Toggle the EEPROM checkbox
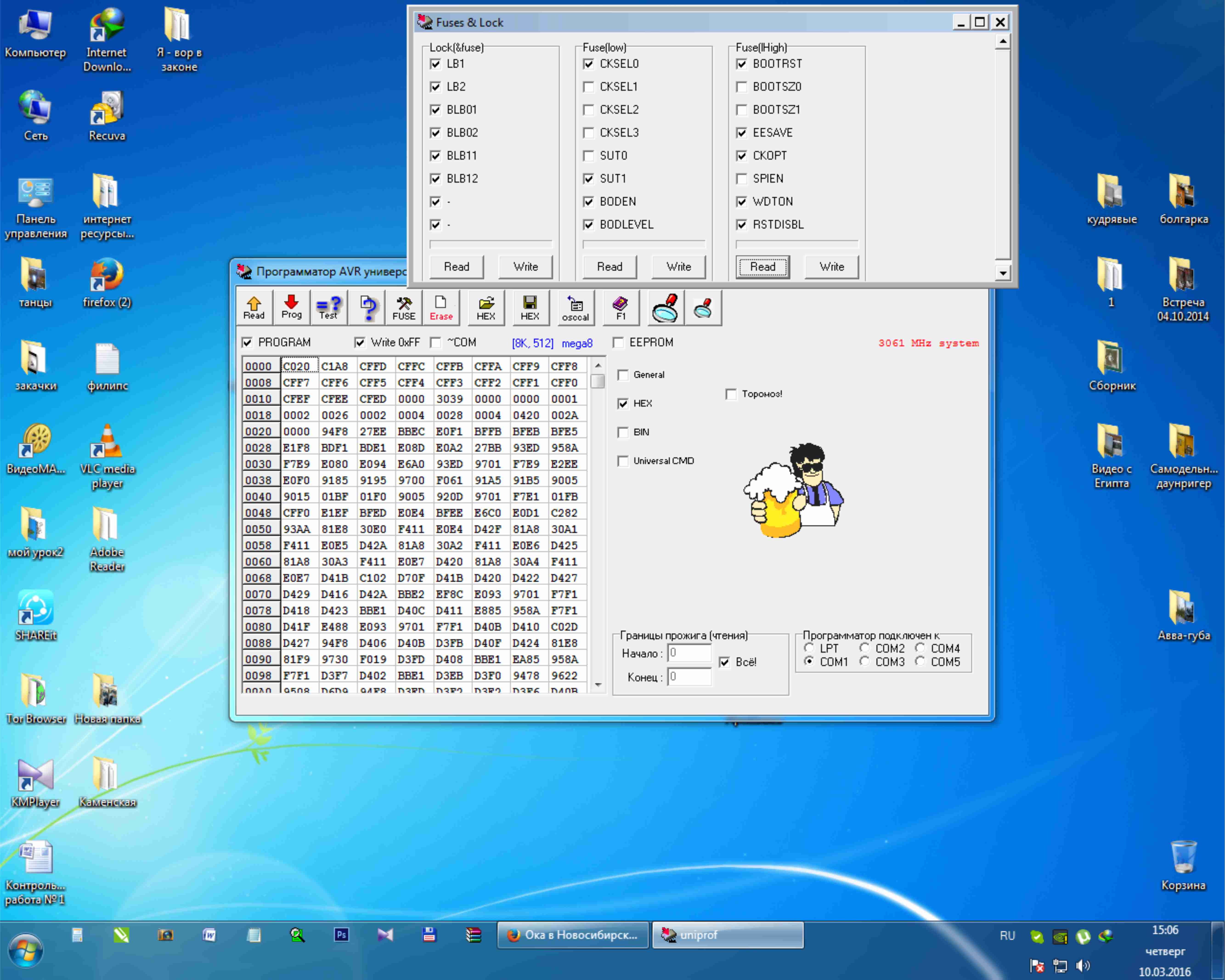 [619, 342]
